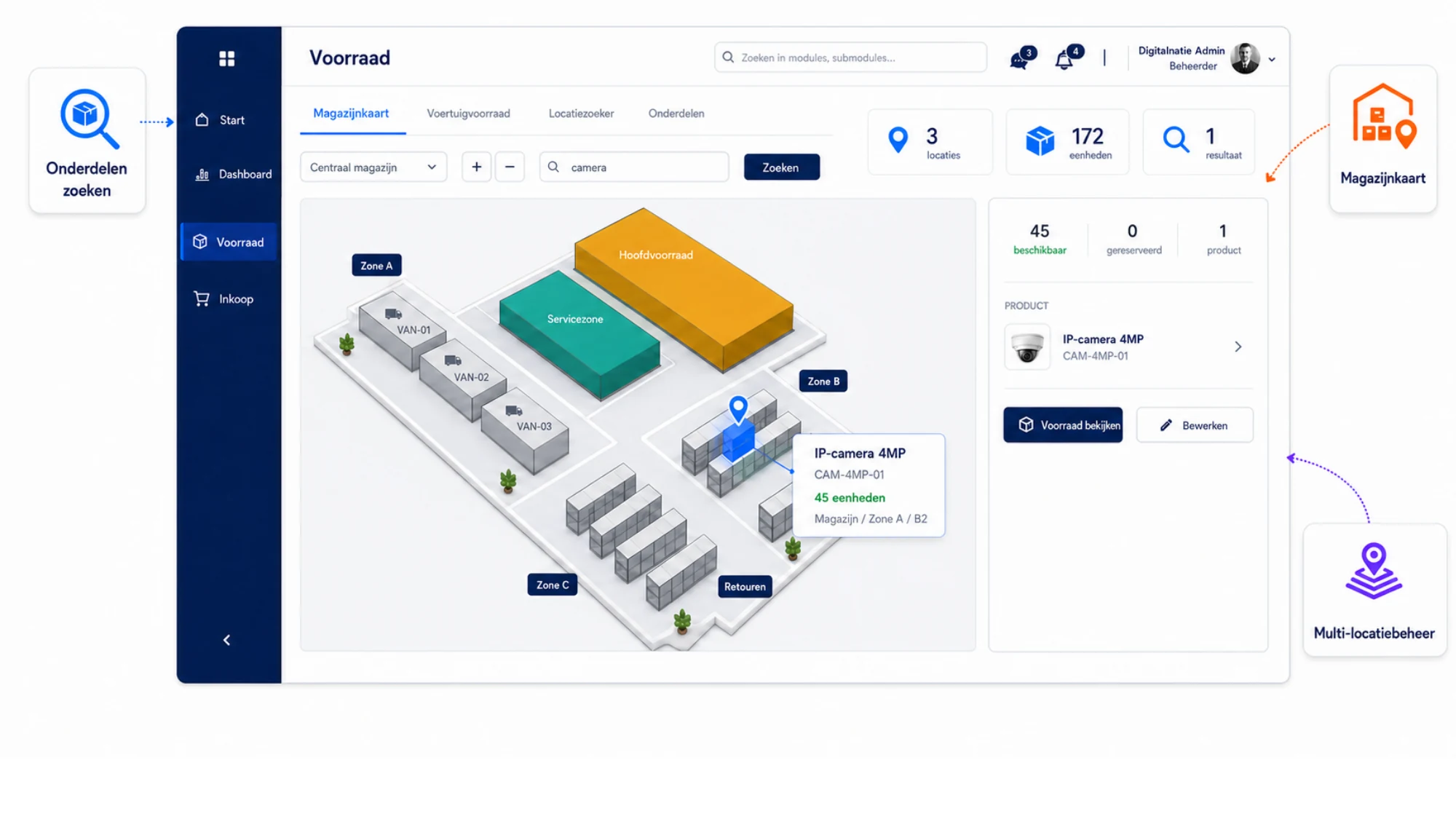The height and width of the screenshot is (819, 1456).
Task: Select Voorraad in sidebar
Action: tap(228, 242)
